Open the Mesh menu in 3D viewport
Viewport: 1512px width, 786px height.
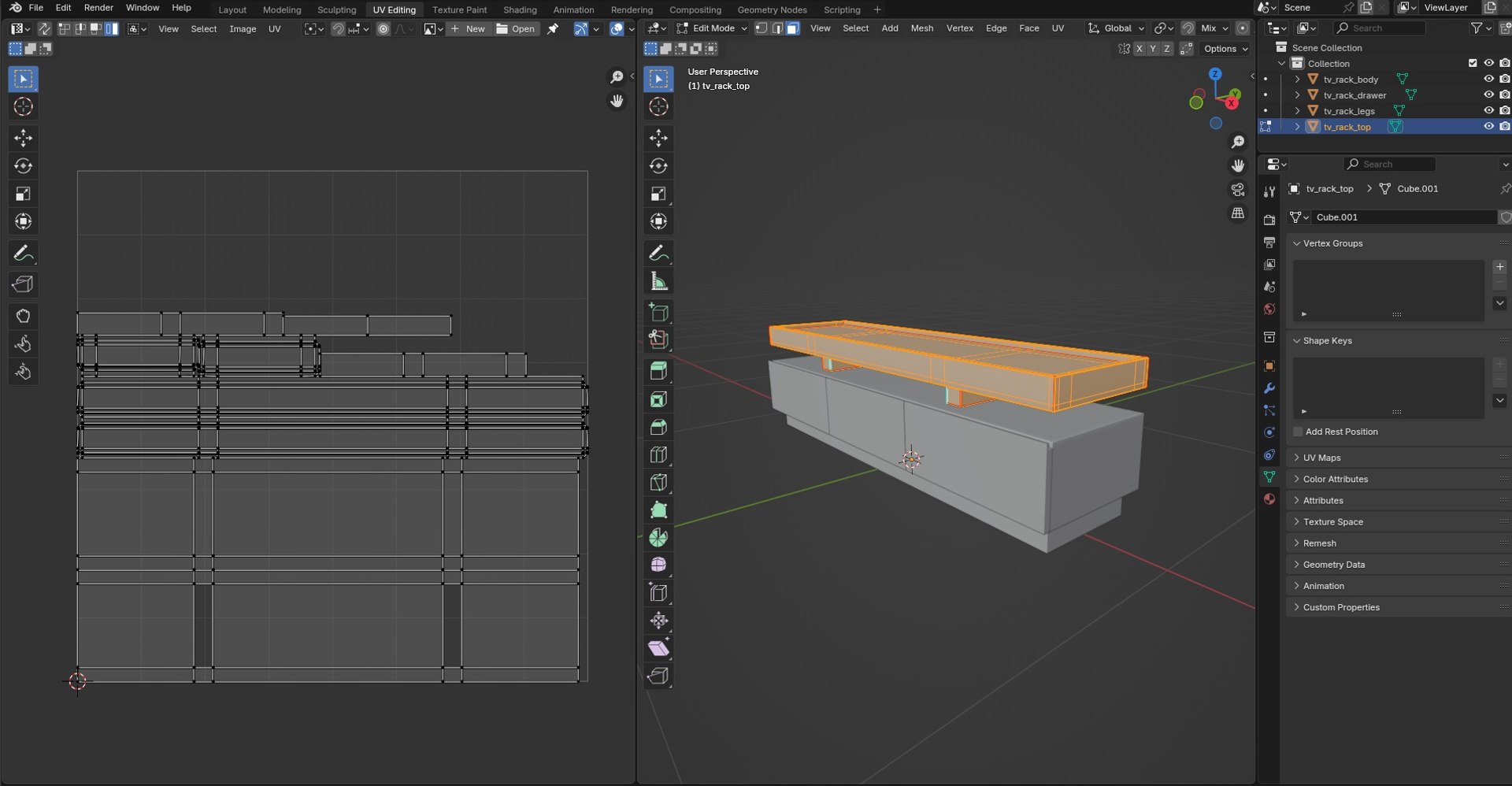point(921,28)
